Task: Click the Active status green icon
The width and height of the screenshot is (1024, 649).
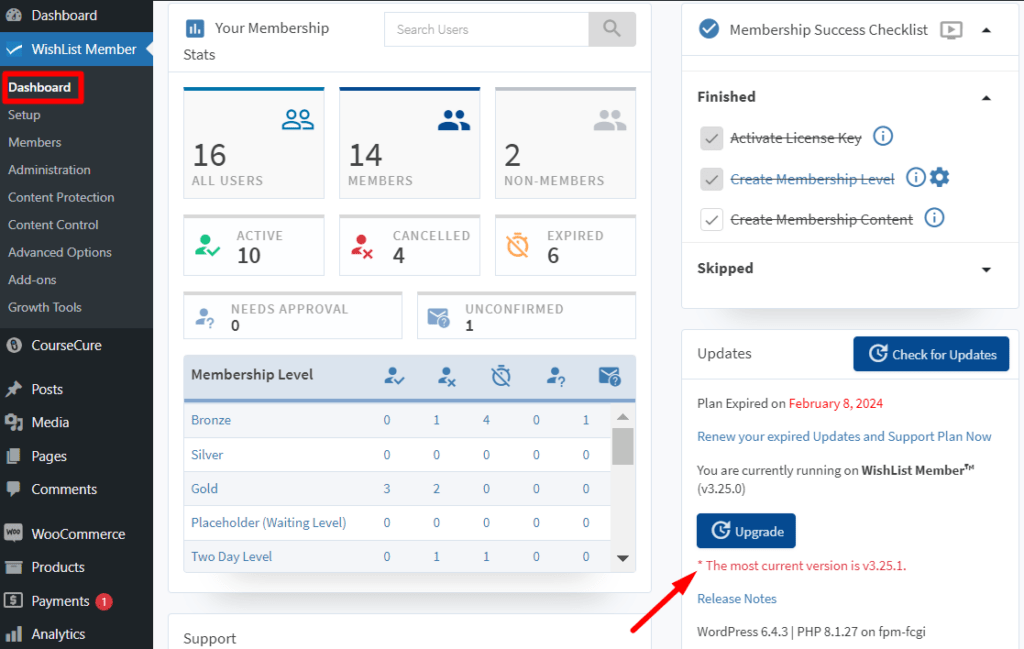Action: click(207, 245)
